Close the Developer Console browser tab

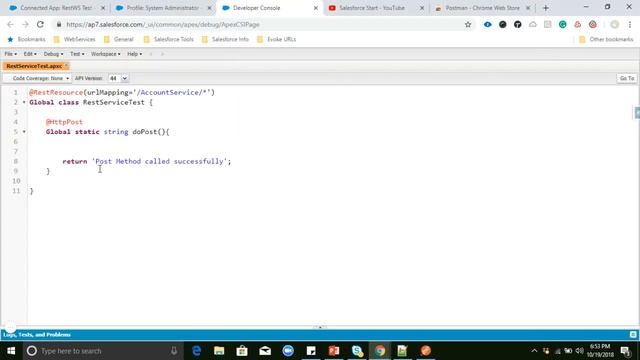(316, 8)
